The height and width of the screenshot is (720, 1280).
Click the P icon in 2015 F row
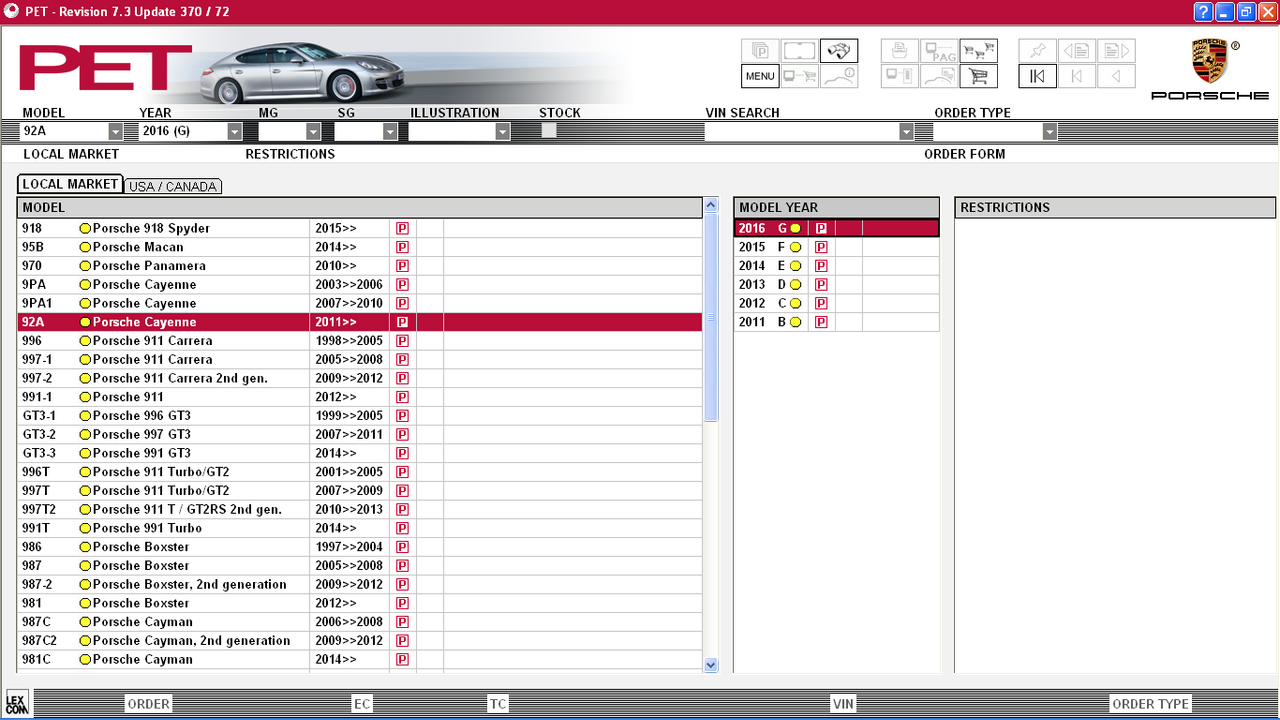(x=821, y=247)
